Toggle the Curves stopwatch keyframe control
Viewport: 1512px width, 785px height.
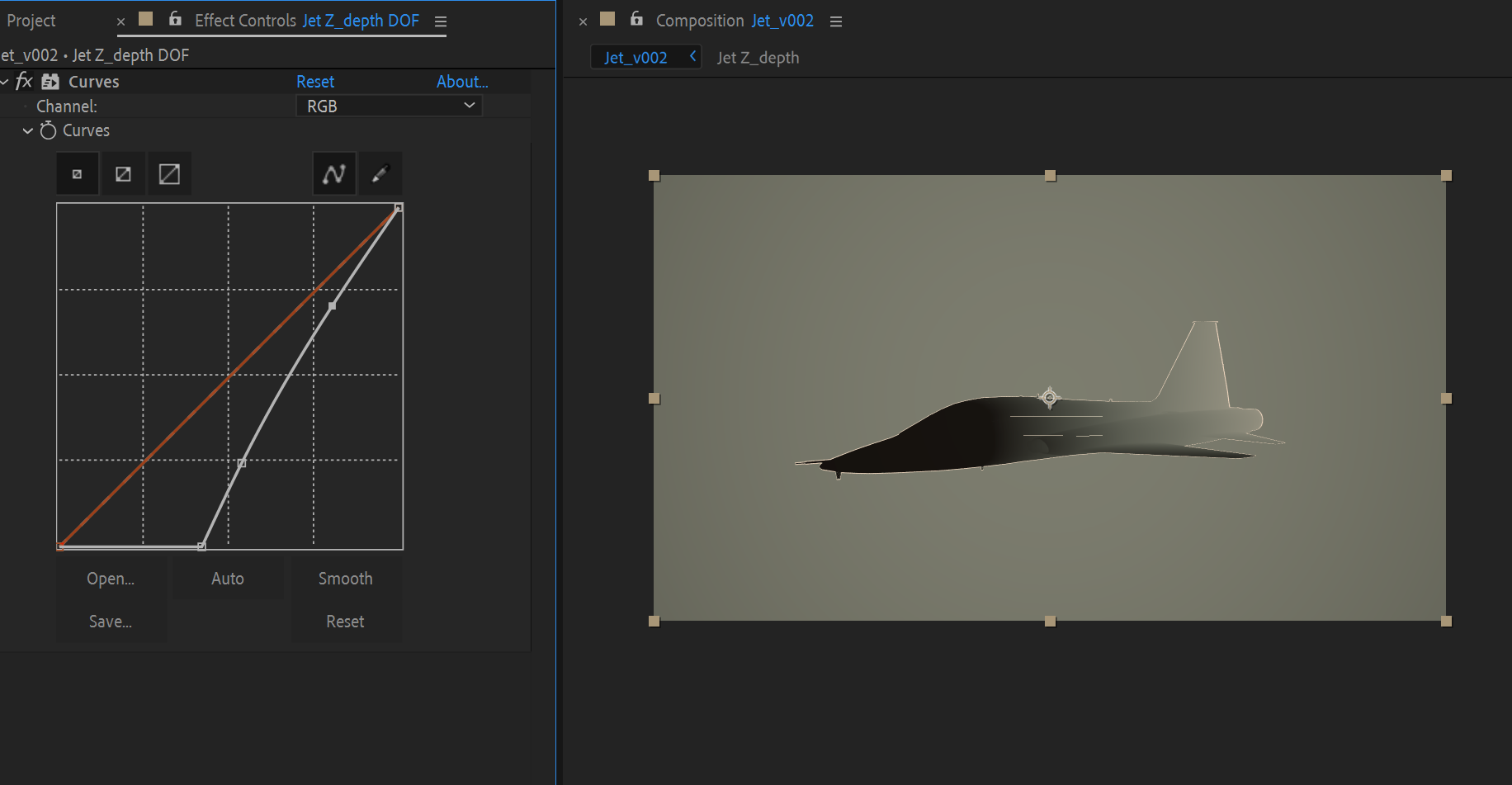point(49,130)
